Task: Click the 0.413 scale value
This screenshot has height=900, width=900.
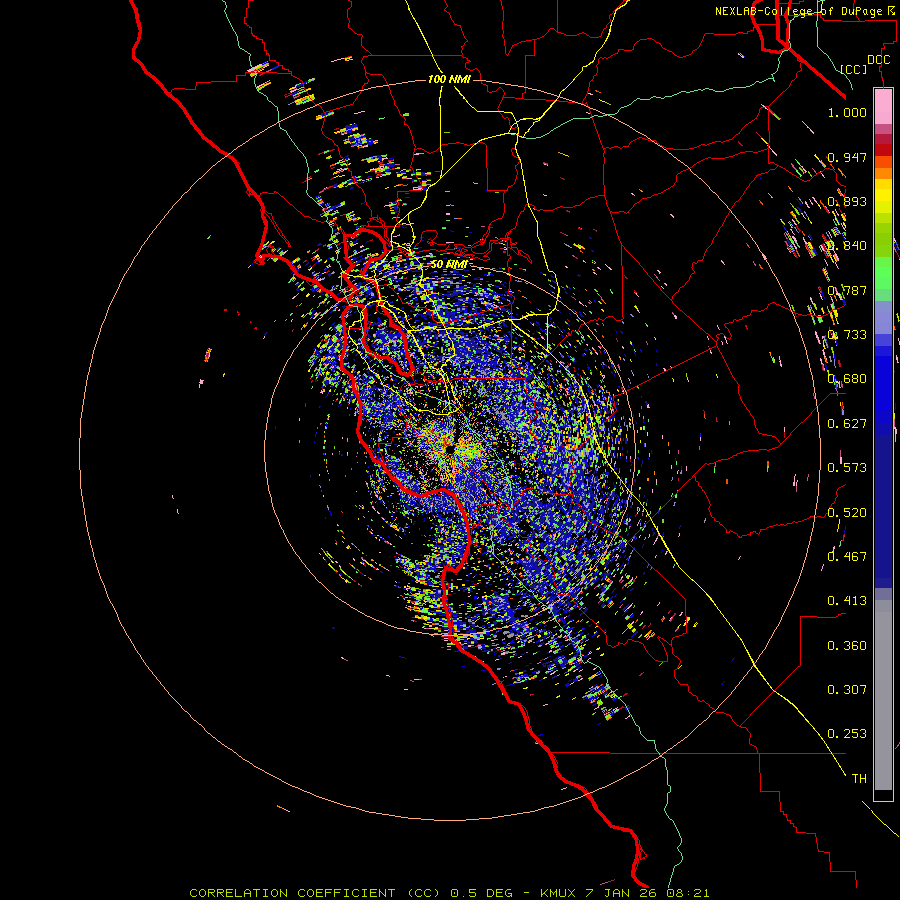Action: coord(847,601)
